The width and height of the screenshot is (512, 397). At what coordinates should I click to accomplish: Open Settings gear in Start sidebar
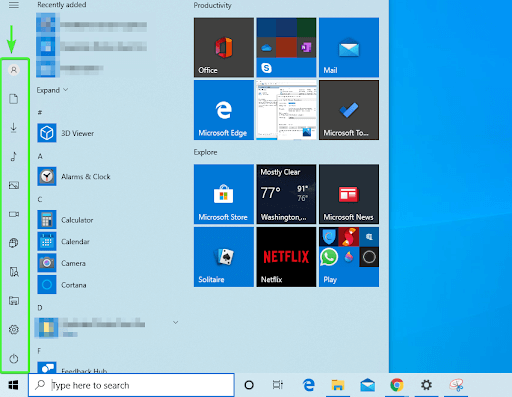click(14, 330)
